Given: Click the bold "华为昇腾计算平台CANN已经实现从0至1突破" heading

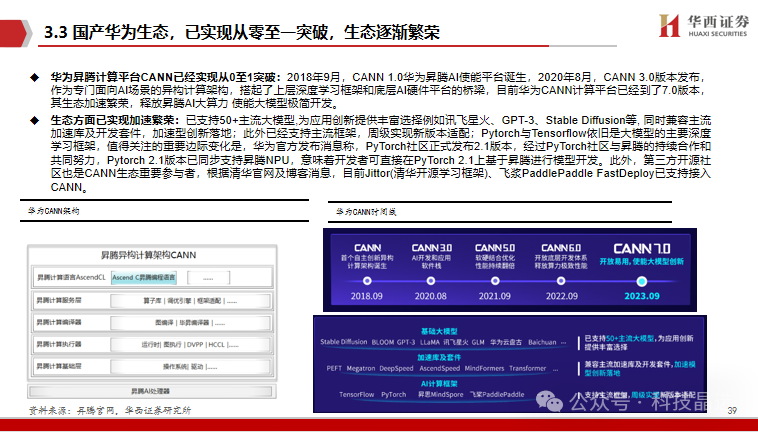Looking at the screenshot, I should coord(166,77).
